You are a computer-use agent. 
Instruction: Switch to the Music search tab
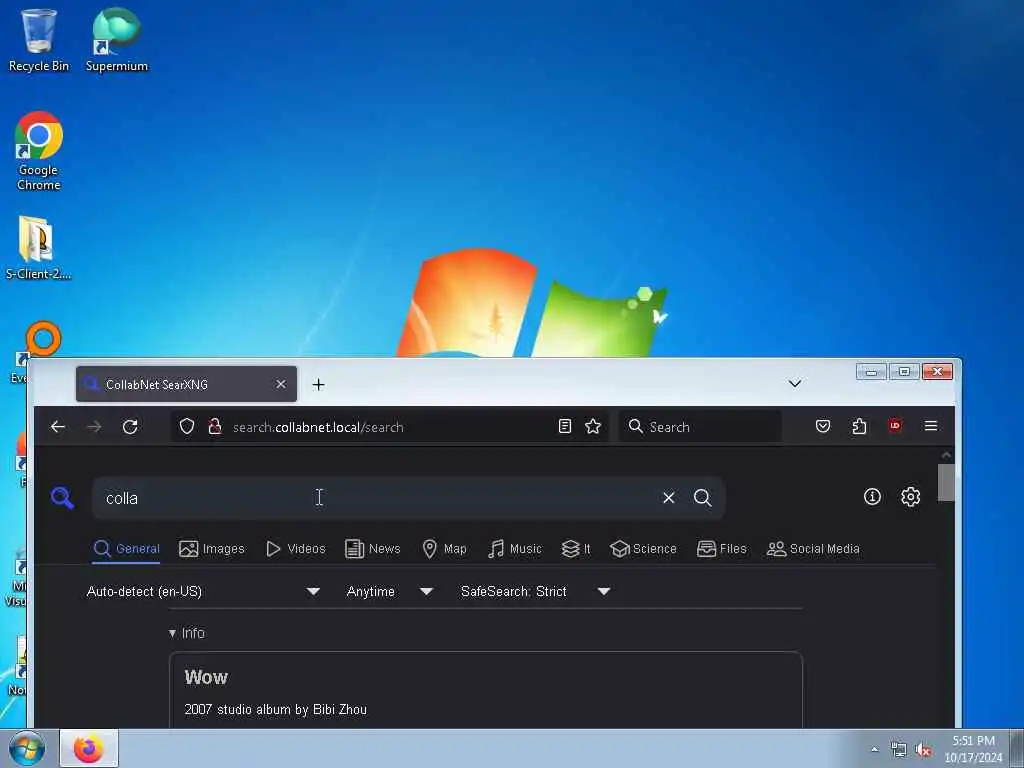pyautogui.click(x=515, y=549)
